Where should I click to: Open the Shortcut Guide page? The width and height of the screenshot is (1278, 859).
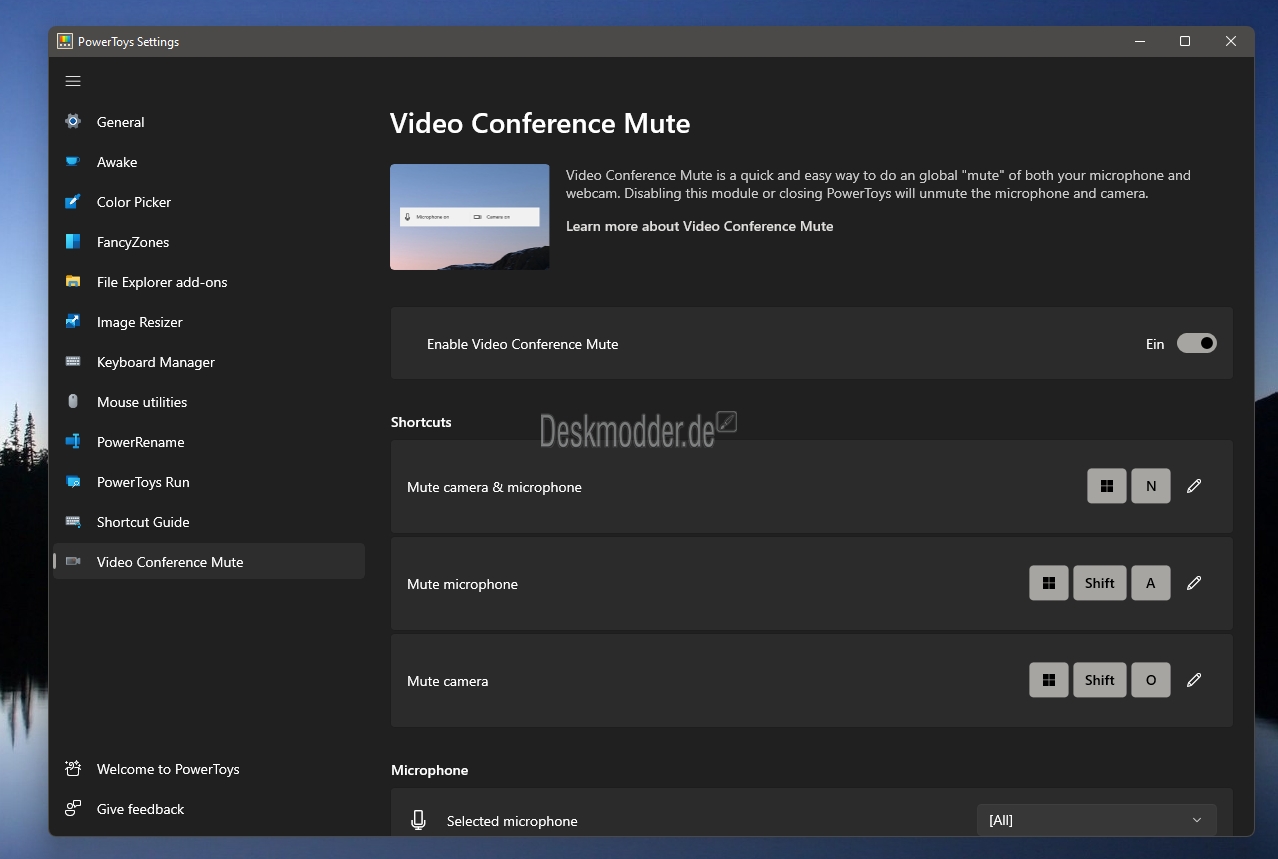pyautogui.click(x=143, y=522)
